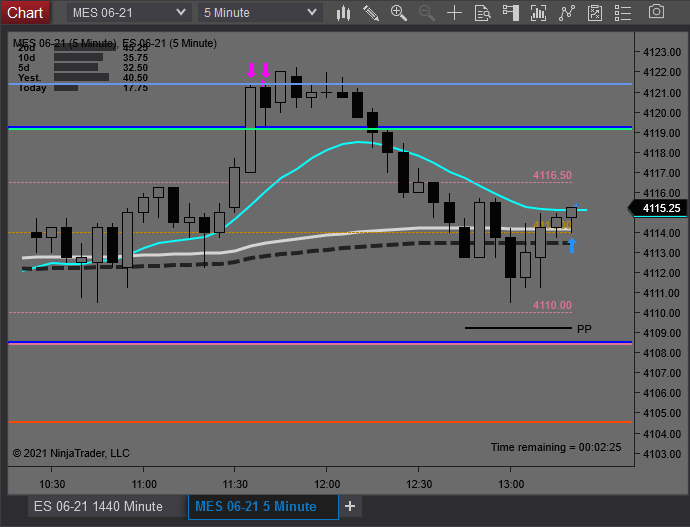Open the indicators line-graph icon
This screenshot has width=690, height=527.
567,13
